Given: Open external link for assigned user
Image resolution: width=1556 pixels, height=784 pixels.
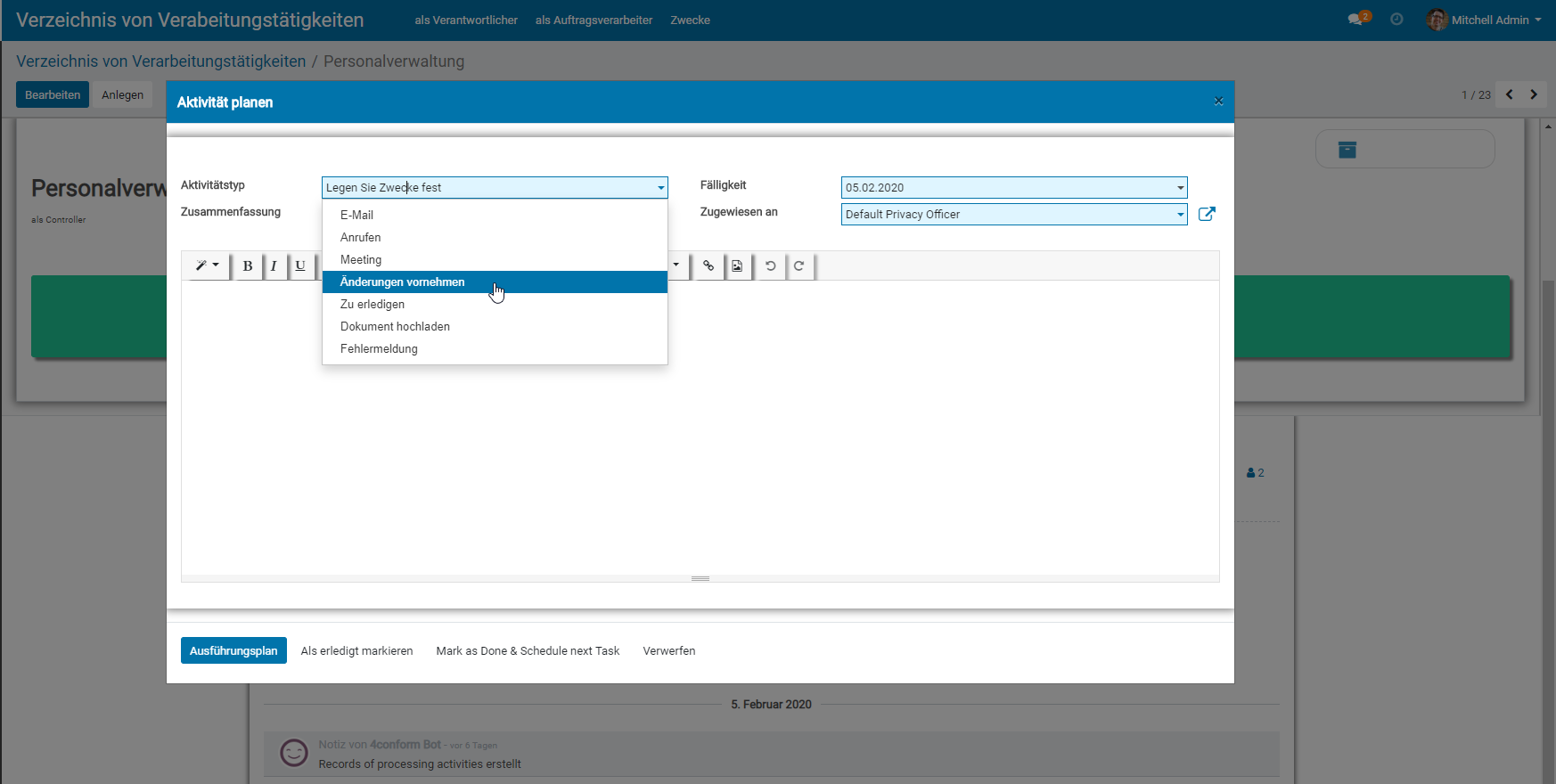Looking at the screenshot, I should 1207,214.
